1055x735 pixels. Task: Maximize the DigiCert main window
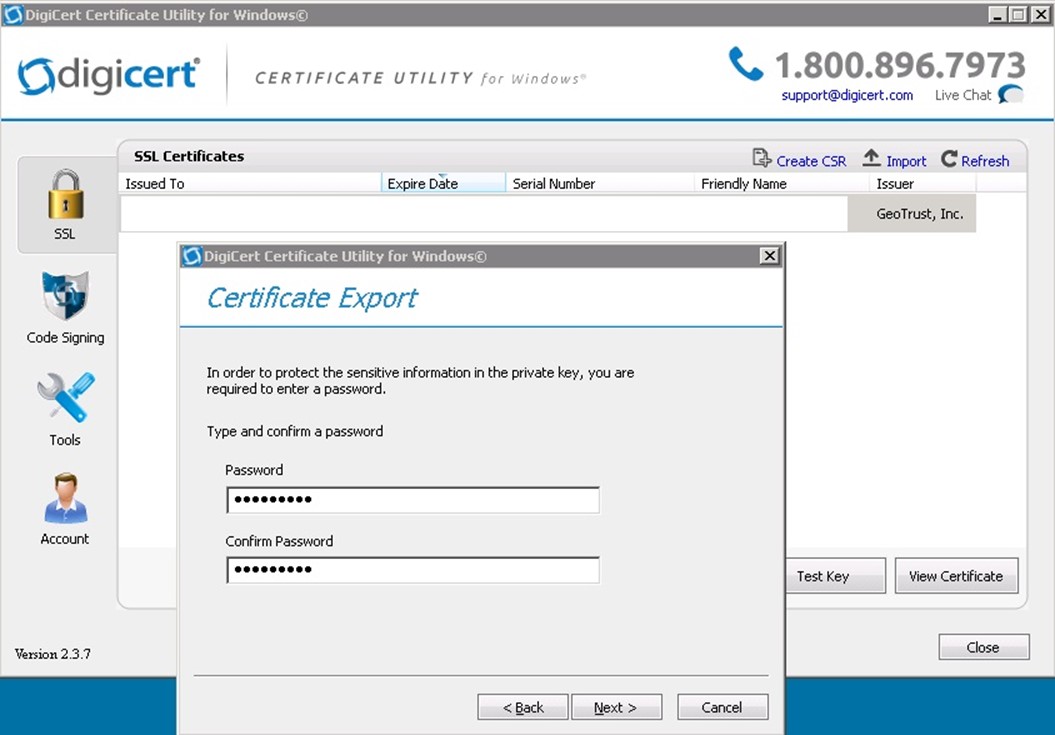point(1018,14)
